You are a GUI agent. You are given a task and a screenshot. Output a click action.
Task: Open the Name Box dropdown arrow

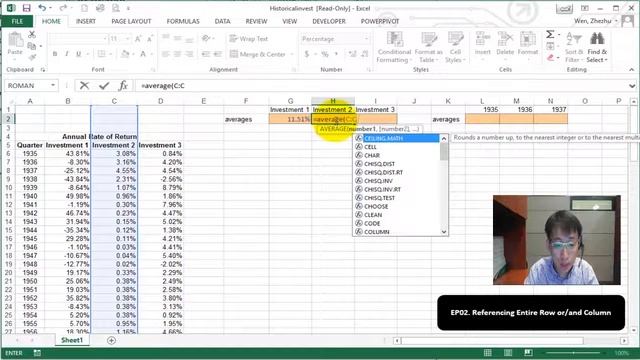53,85
